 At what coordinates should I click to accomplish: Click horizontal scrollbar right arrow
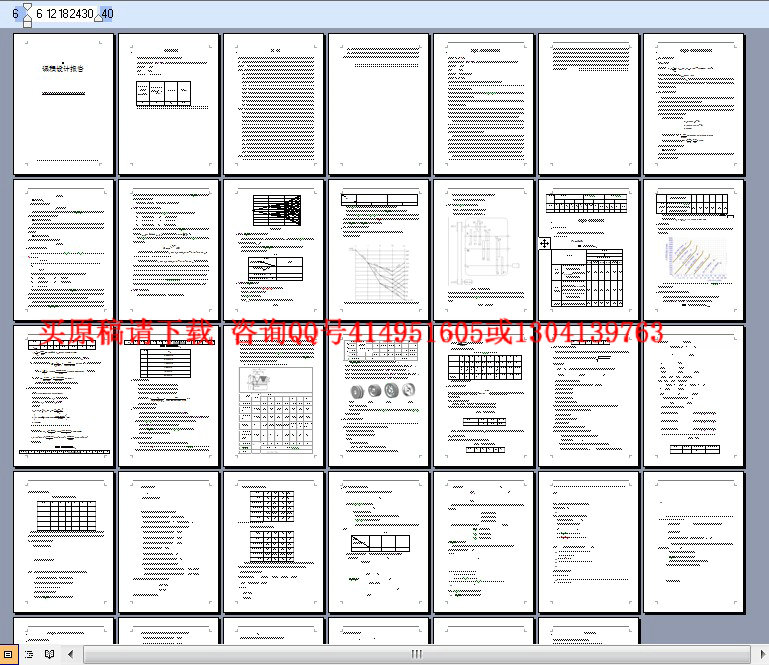pos(763,654)
